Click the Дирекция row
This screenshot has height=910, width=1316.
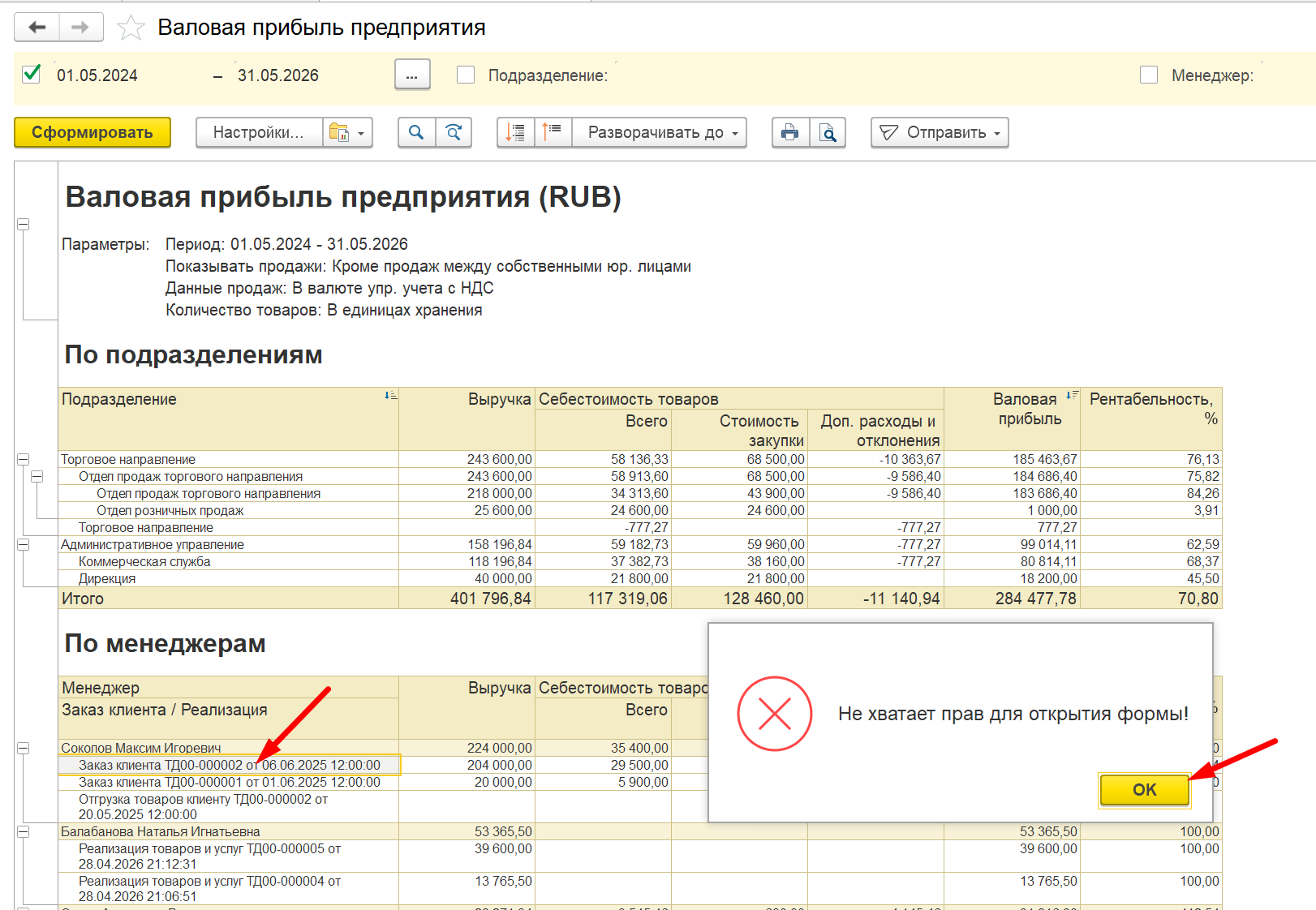point(229,578)
